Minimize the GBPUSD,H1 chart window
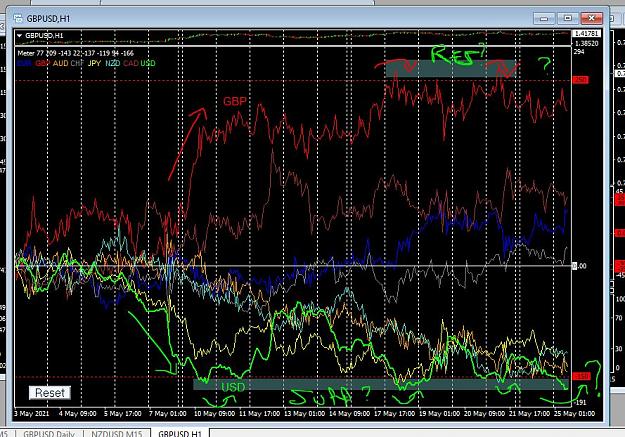 pyautogui.click(x=544, y=18)
